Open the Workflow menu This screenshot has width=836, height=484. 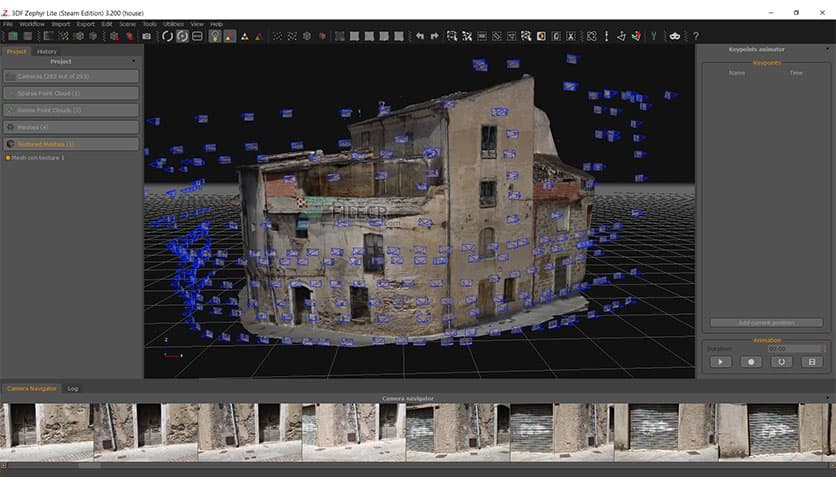31,24
